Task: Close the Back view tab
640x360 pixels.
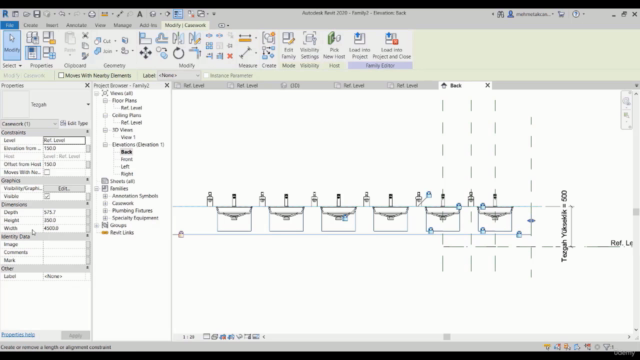Action: (x=487, y=85)
